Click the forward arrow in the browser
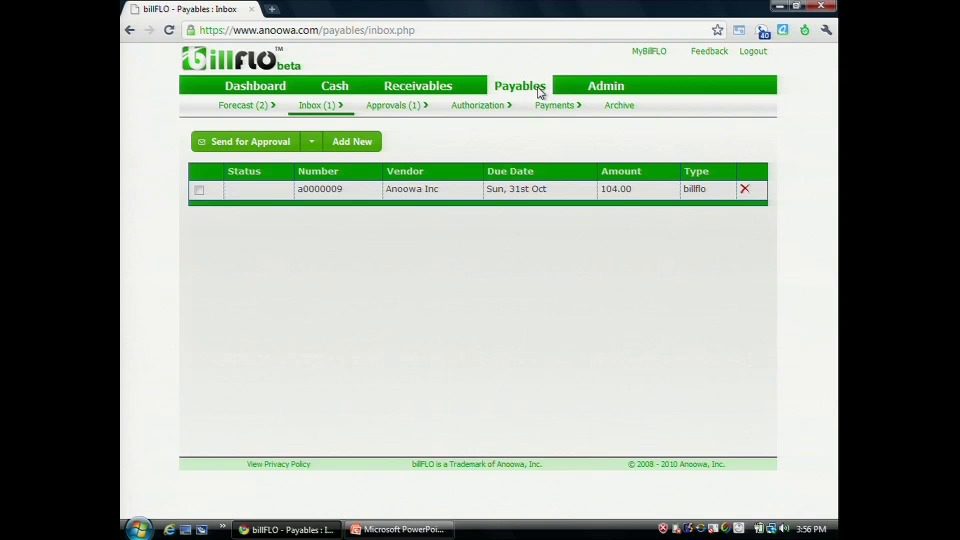The width and height of the screenshot is (960, 540). click(149, 30)
